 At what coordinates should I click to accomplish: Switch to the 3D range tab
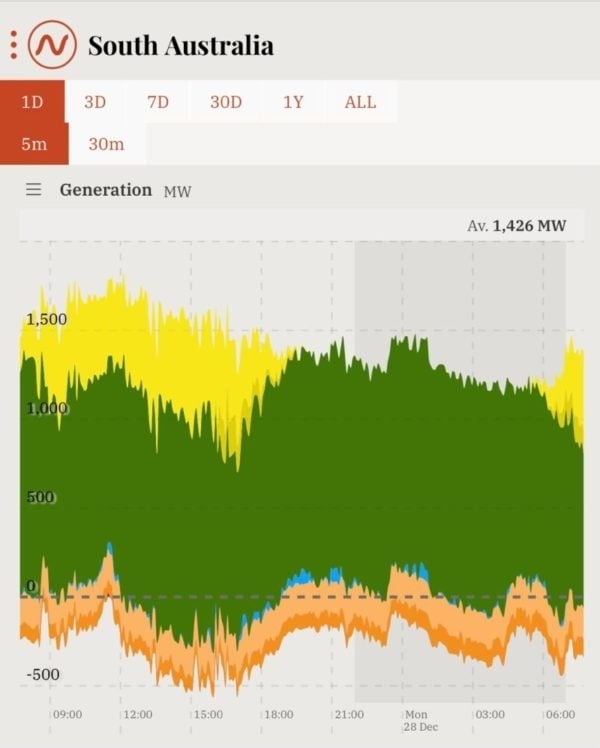pyautogui.click(x=95, y=102)
